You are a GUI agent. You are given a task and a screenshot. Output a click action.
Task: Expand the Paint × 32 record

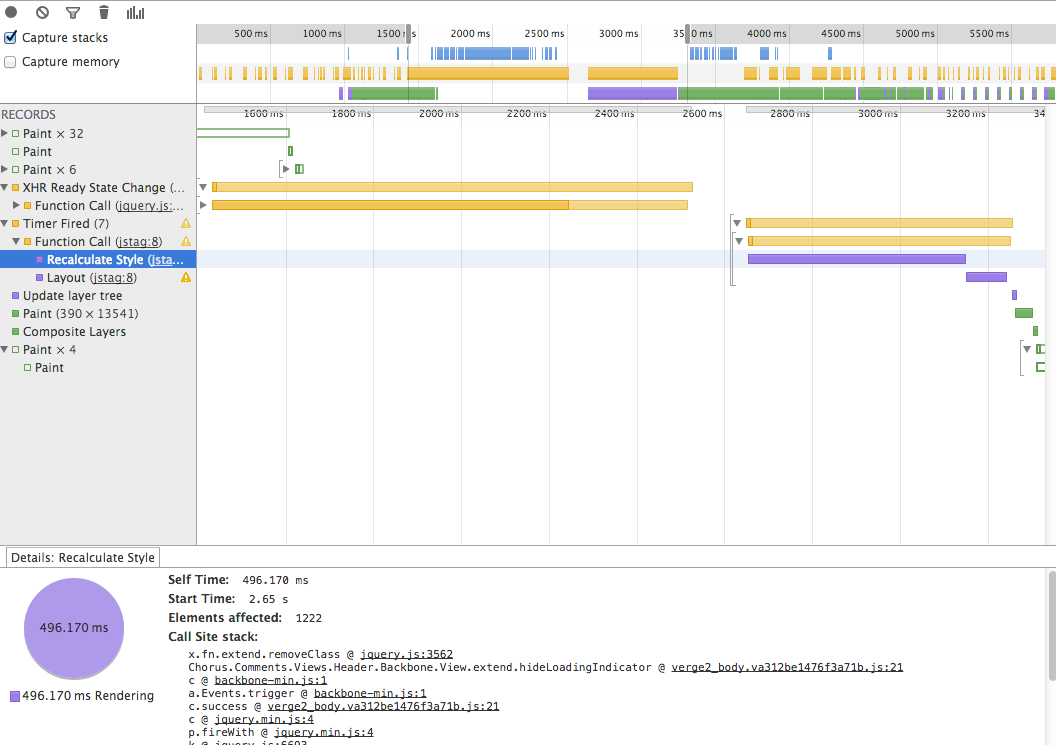point(5,134)
